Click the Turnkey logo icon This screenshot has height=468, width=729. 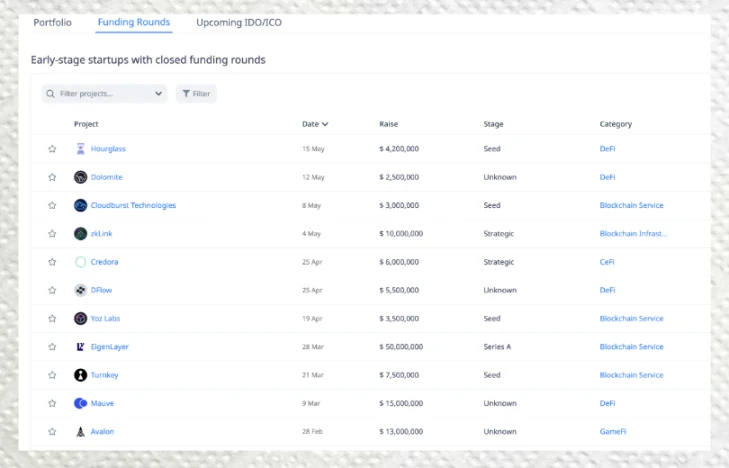80,375
